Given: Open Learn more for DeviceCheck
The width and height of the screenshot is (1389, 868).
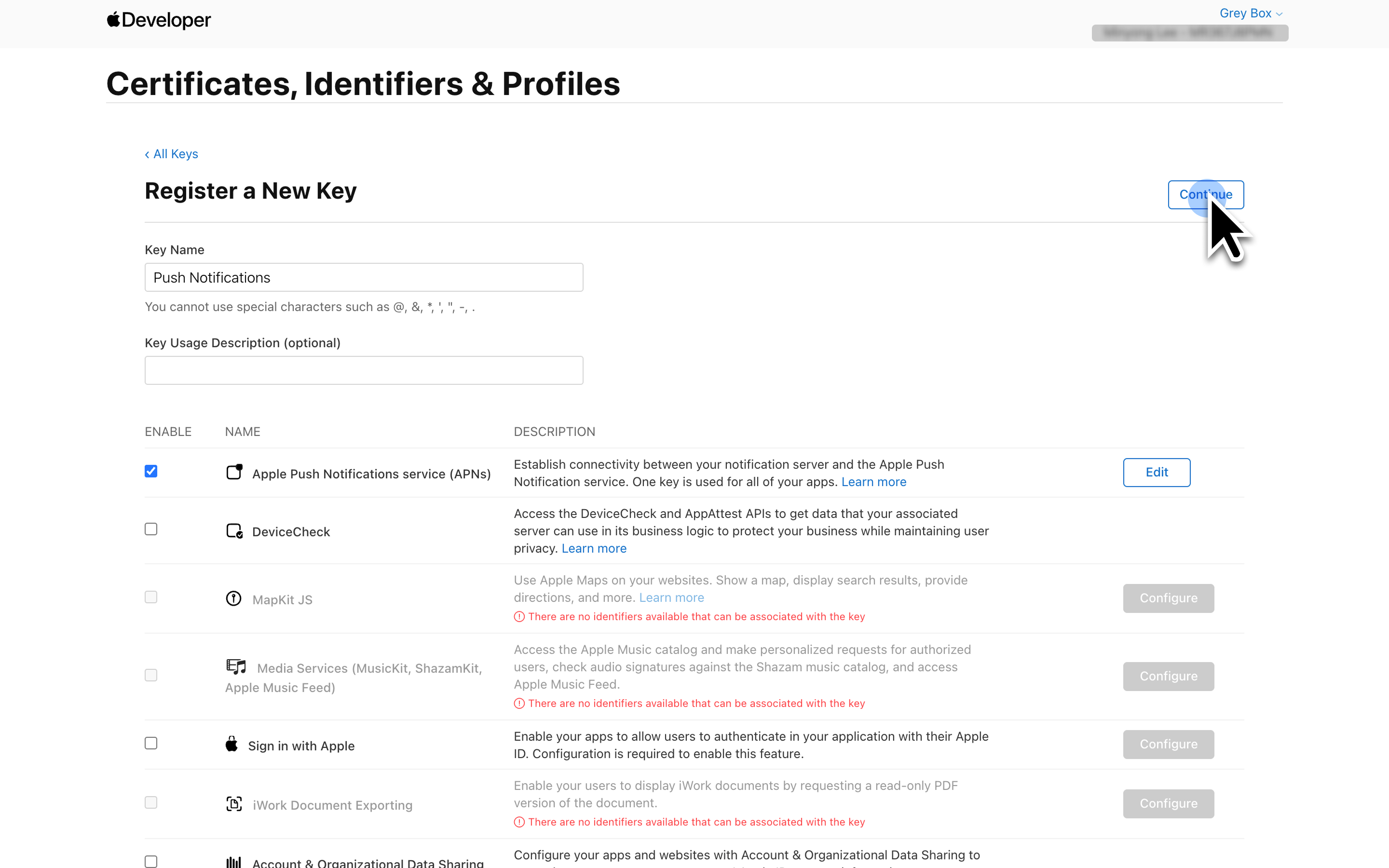Looking at the screenshot, I should click(594, 548).
